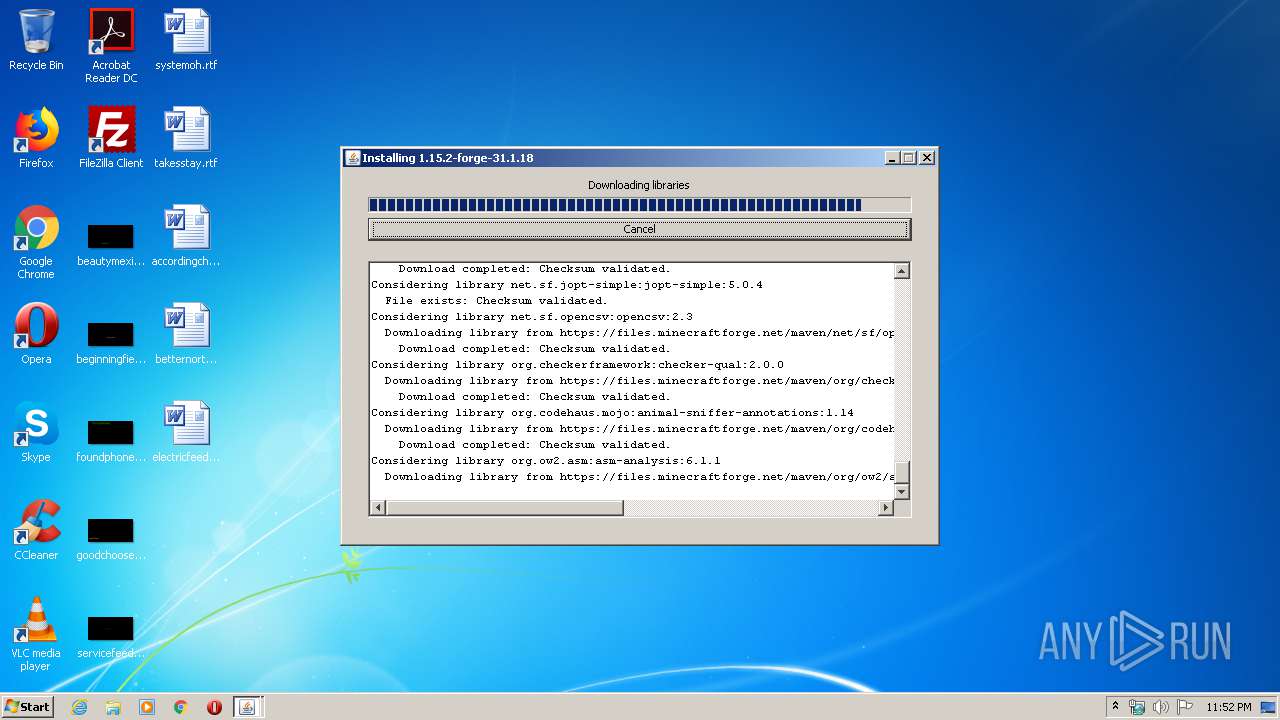Switch to Java installer taskbar button
The width and height of the screenshot is (1280, 720).
pos(247,707)
